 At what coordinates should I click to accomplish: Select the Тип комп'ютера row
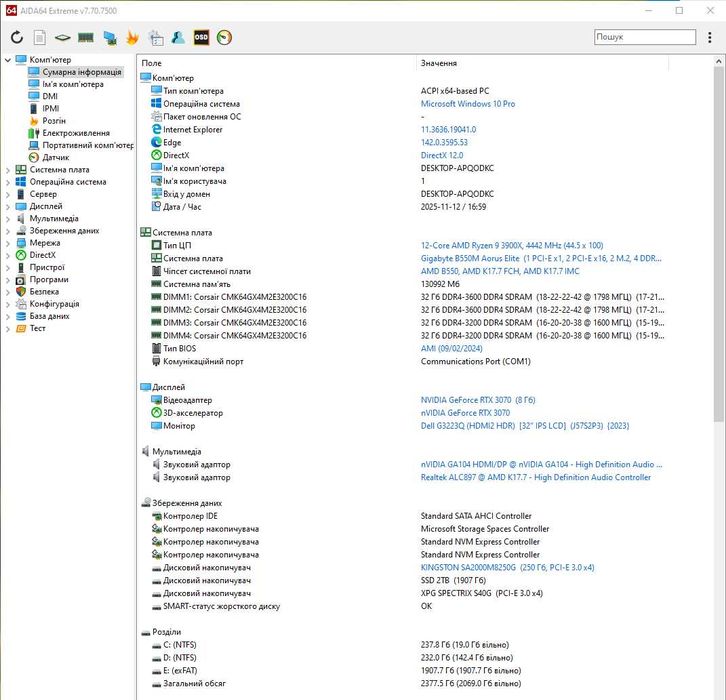403,91
